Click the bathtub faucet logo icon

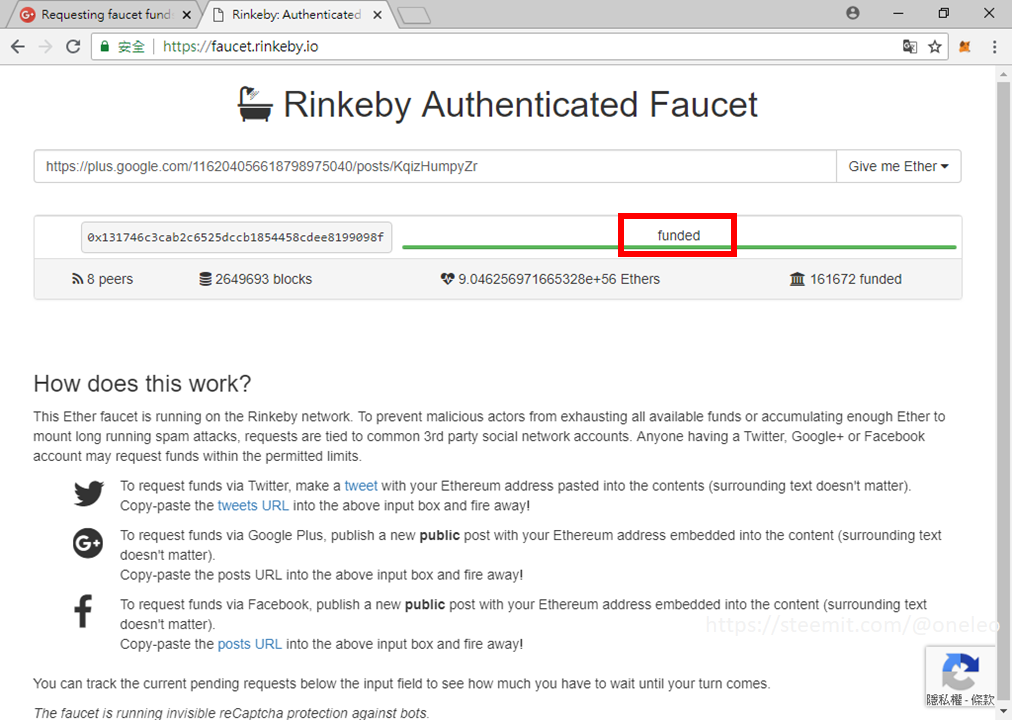tap(255, 104)
